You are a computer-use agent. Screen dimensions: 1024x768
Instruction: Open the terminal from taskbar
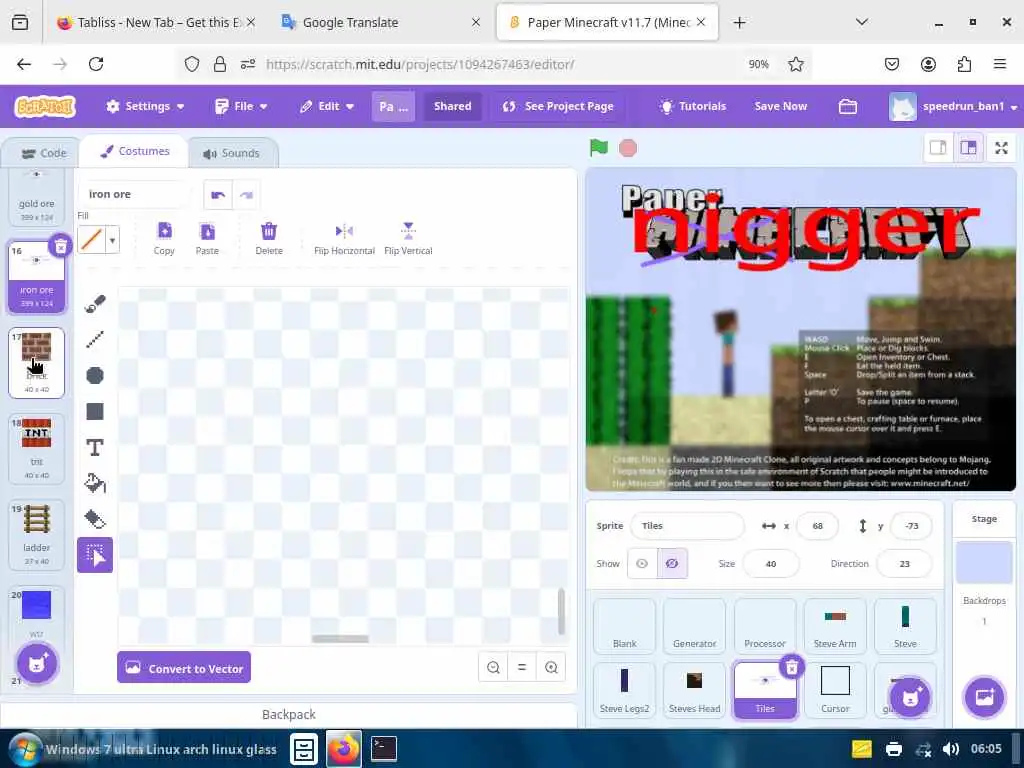[383, 748]
